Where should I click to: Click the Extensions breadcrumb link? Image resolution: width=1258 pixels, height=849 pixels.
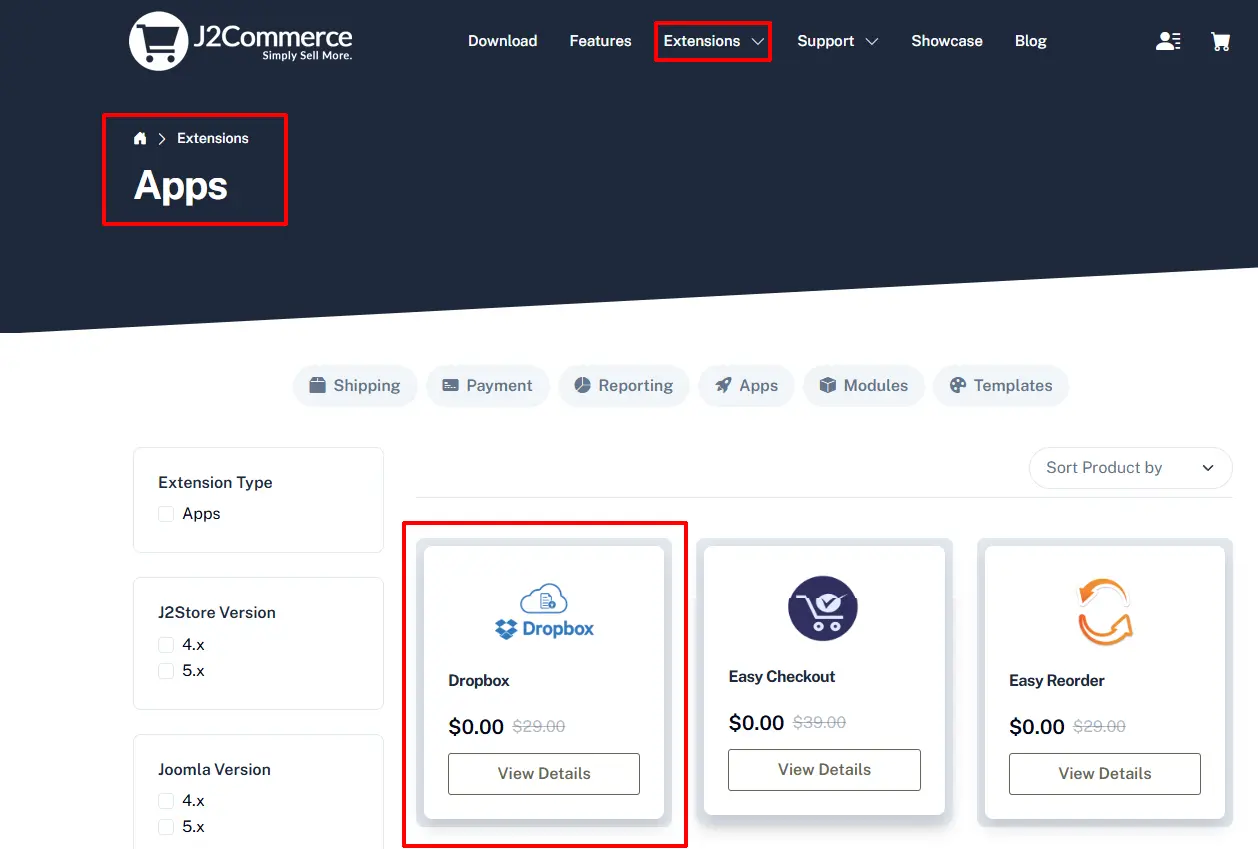point(213,138)
